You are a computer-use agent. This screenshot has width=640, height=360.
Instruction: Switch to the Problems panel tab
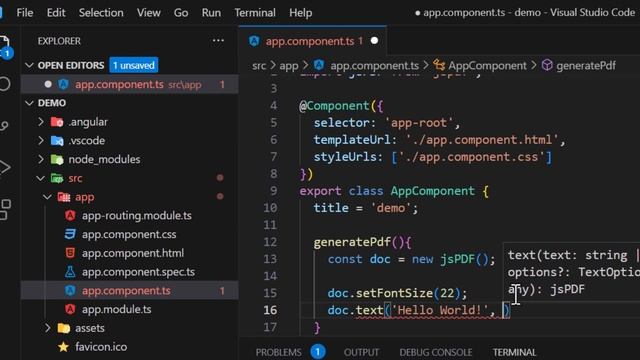click(278, 352)
